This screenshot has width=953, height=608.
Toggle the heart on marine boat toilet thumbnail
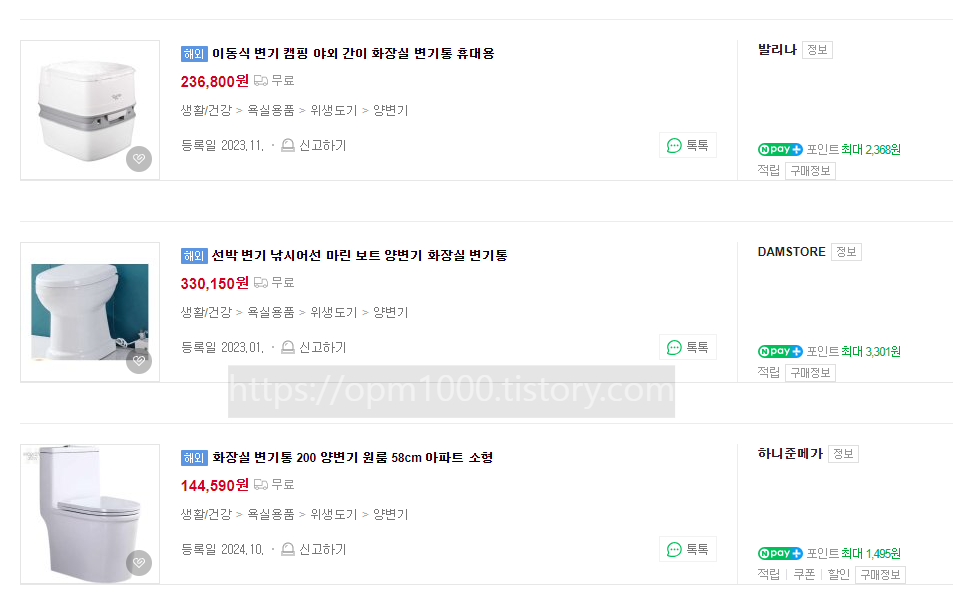(x=139, y=362)
